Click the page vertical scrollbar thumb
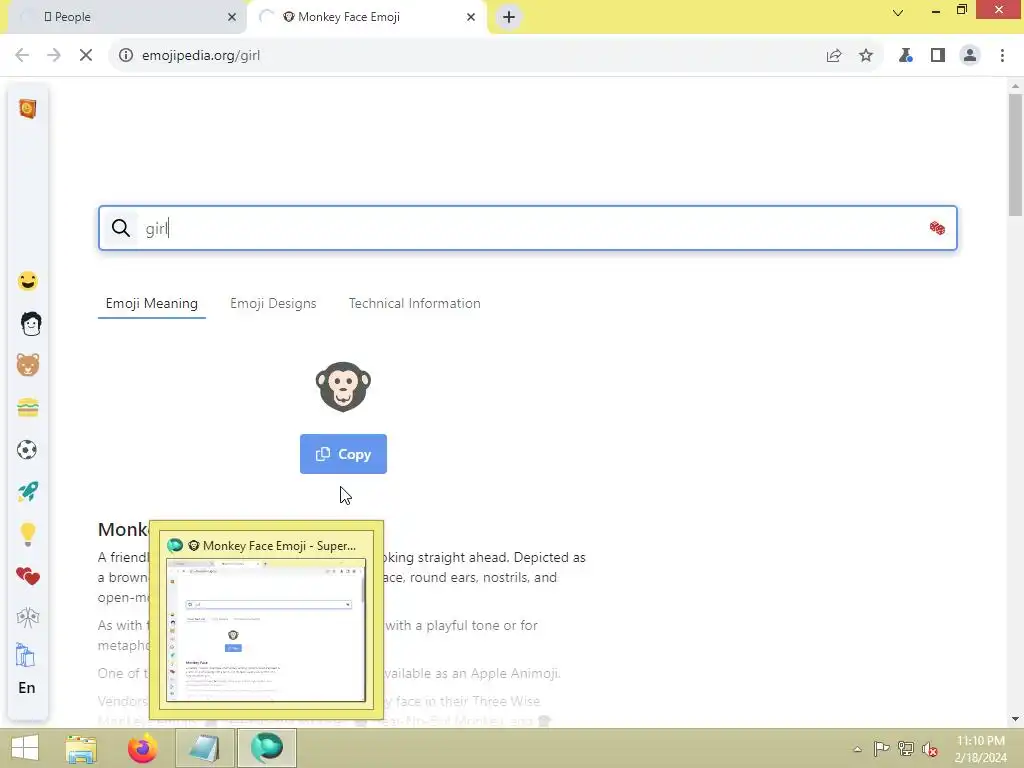 point(1015,154)
